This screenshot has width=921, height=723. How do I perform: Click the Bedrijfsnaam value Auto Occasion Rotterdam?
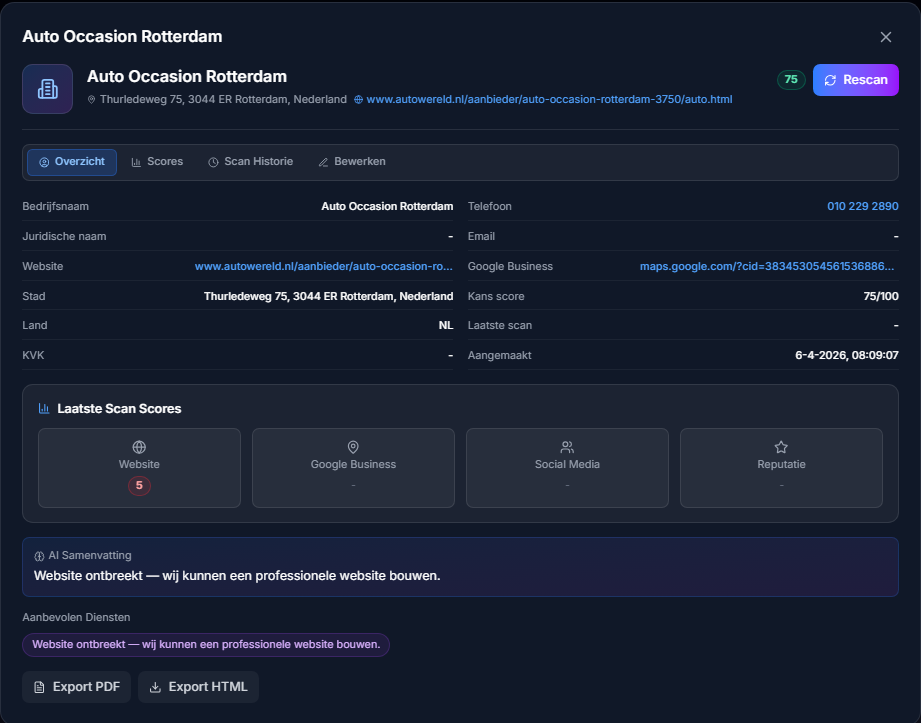point(387,207)
